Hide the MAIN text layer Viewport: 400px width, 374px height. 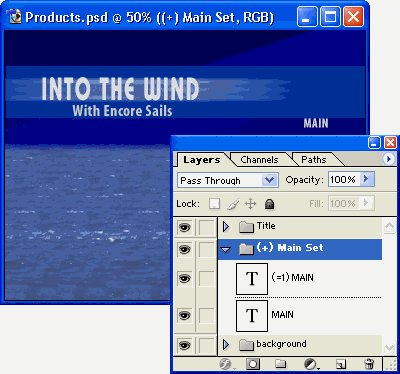click(x=185, y=315)
